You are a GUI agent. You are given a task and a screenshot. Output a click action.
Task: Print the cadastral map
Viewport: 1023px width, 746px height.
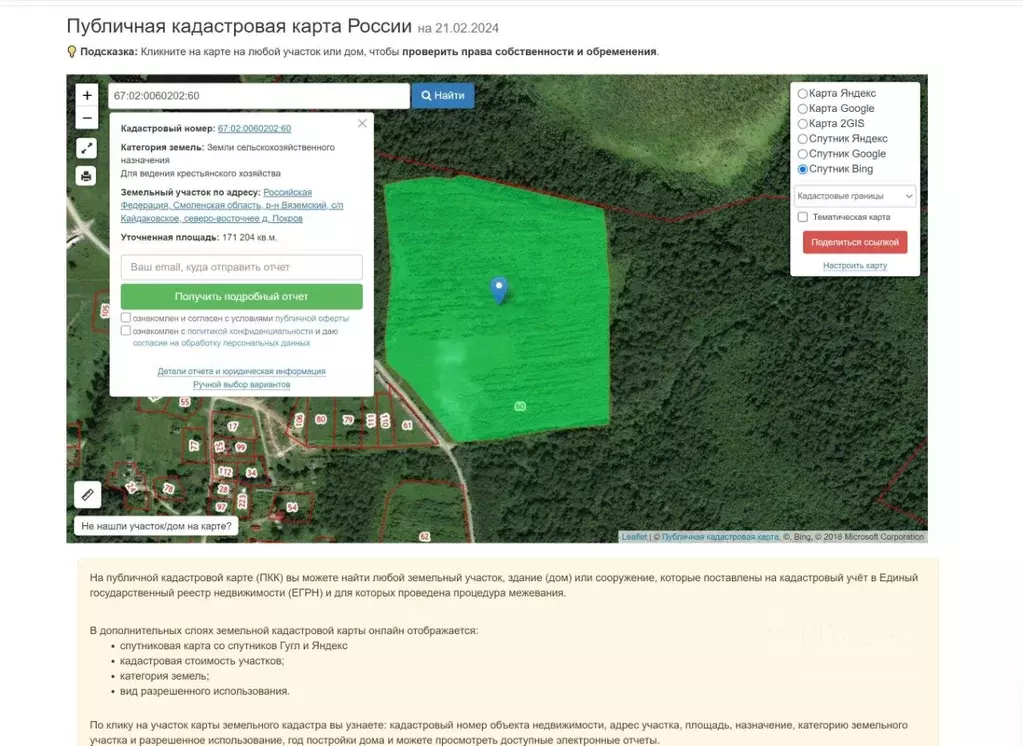(87, 176)
